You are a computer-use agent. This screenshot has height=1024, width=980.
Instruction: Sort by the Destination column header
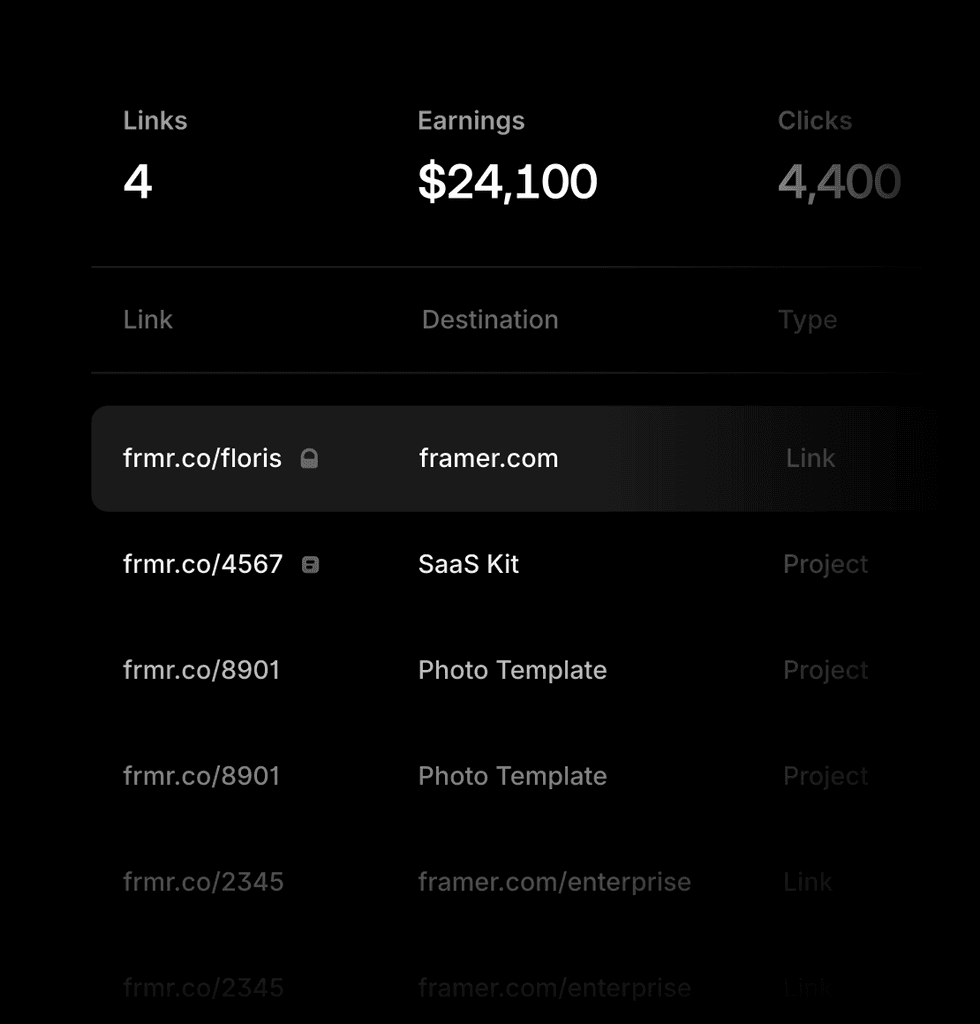click(x=490, y=320)
